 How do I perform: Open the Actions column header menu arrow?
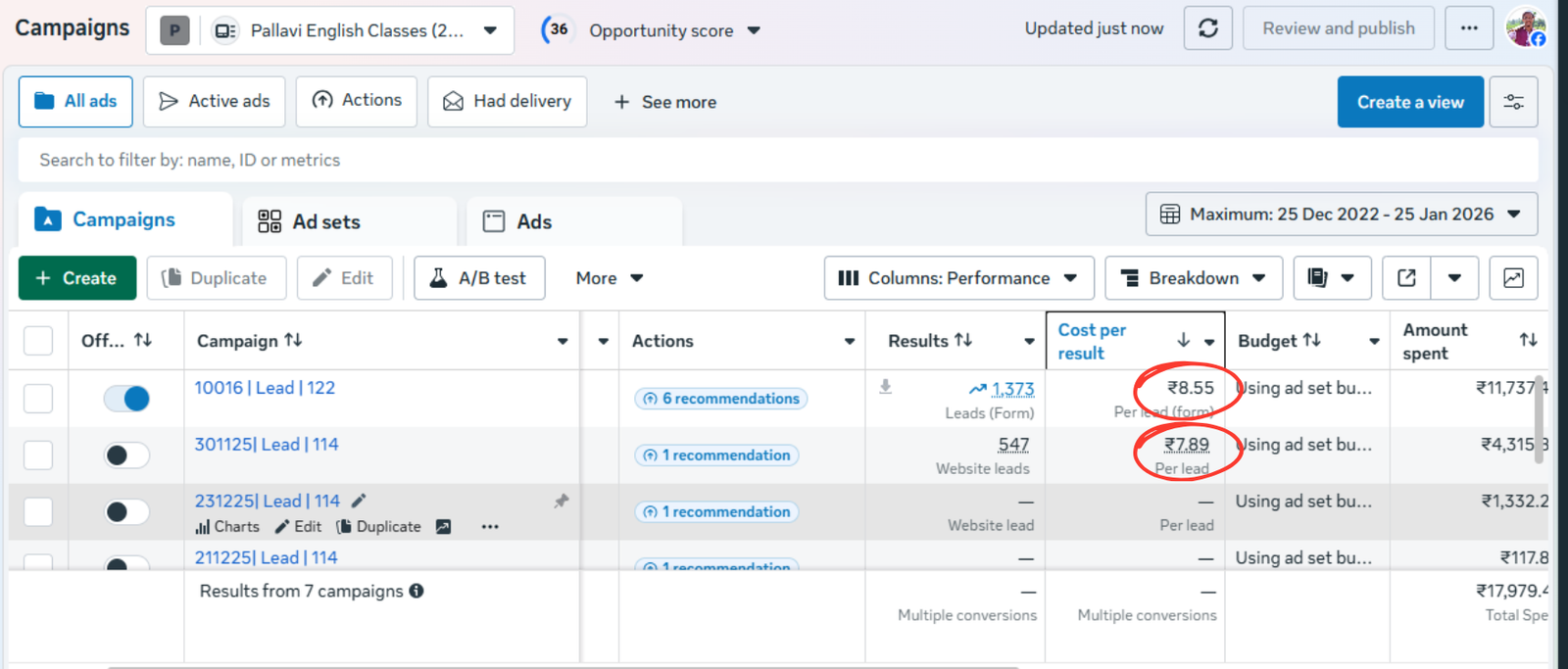click(849, 341)
